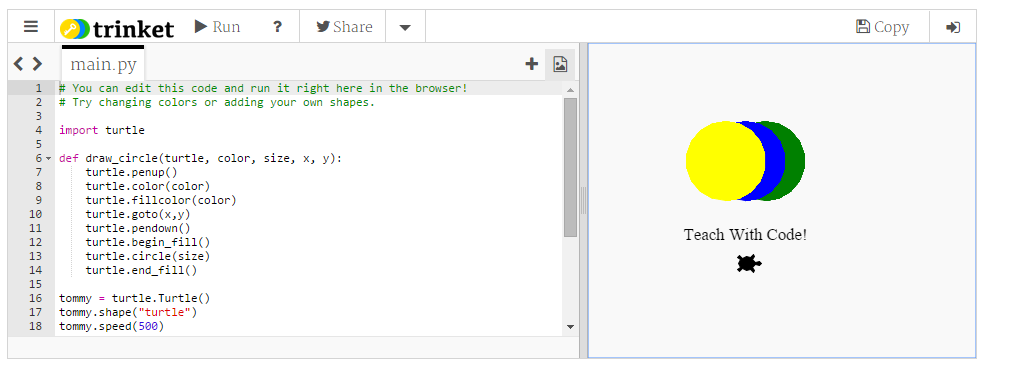Screen dimensions: 1023x377
Task: Click line 'turtle.goto(x,y)'
Action: 138,214
